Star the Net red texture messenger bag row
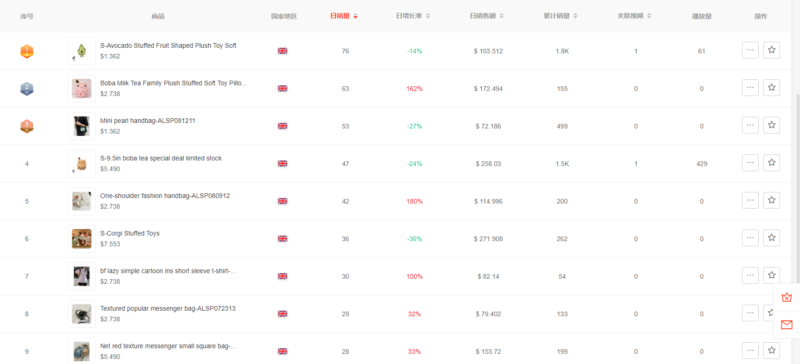The width and height of the screenshot is (800, 364). (771, 351)
